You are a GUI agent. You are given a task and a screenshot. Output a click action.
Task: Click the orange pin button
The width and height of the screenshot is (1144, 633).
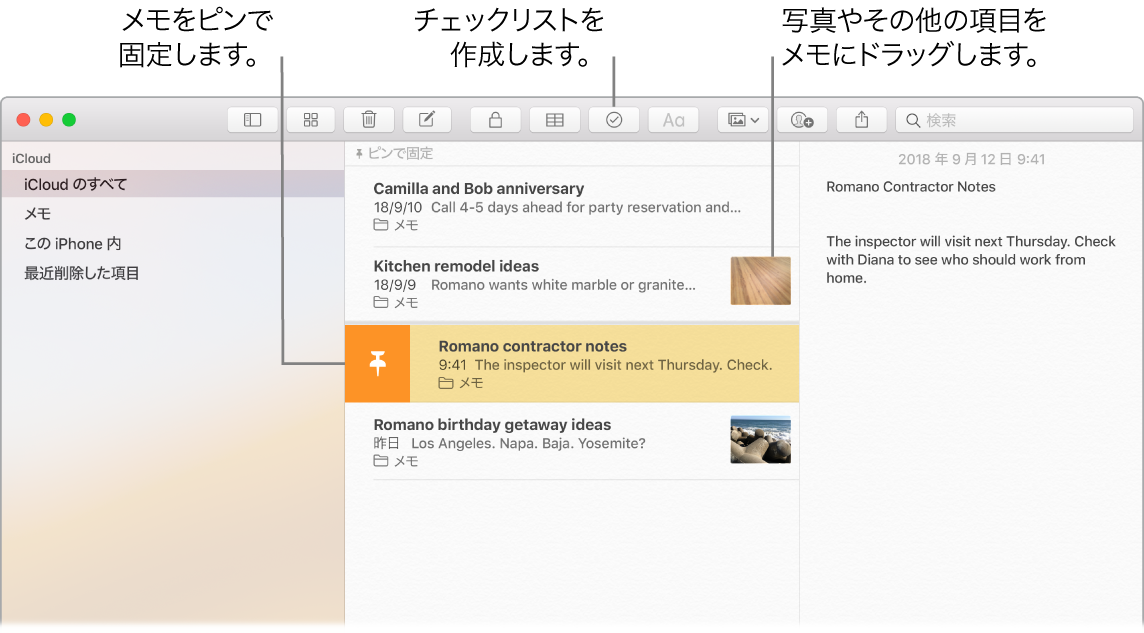pos(377,363)
